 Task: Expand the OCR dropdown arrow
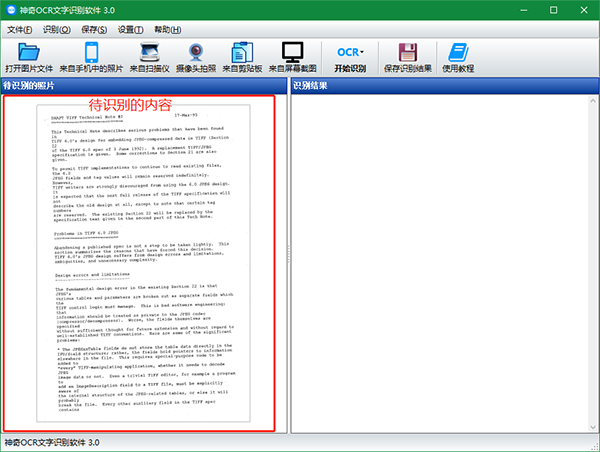coord(362,52)
